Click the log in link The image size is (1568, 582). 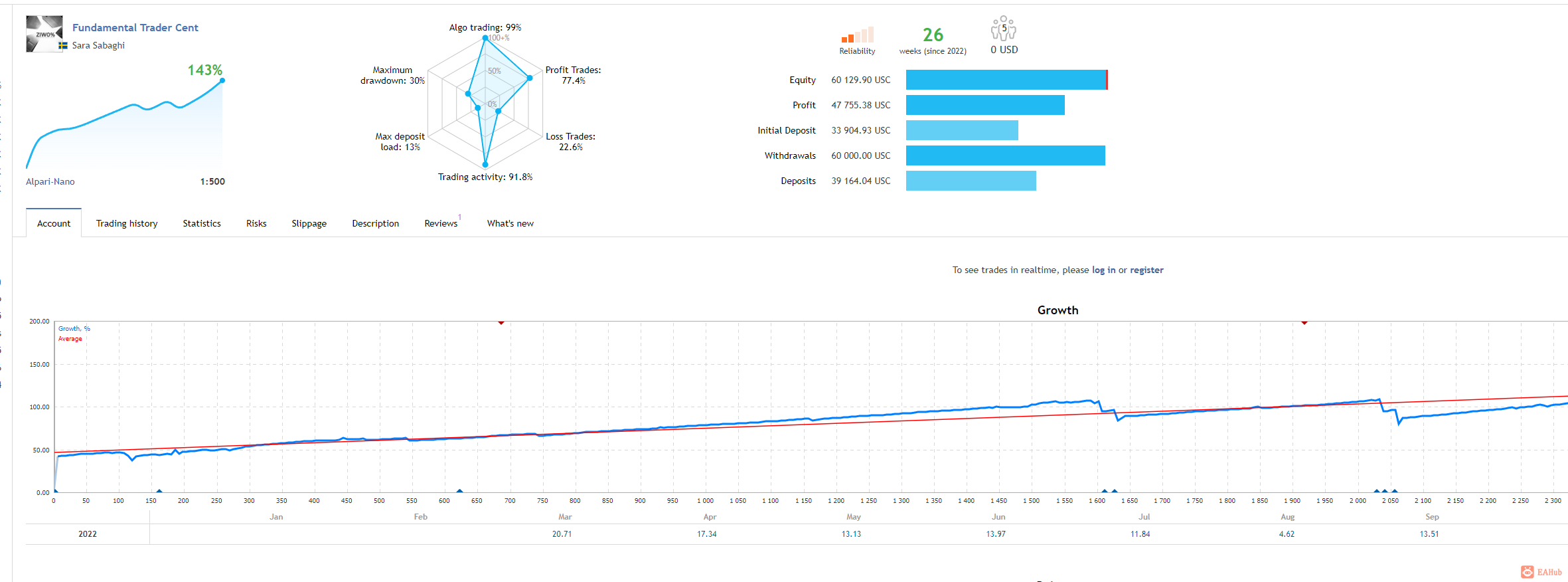(1104, 270)
